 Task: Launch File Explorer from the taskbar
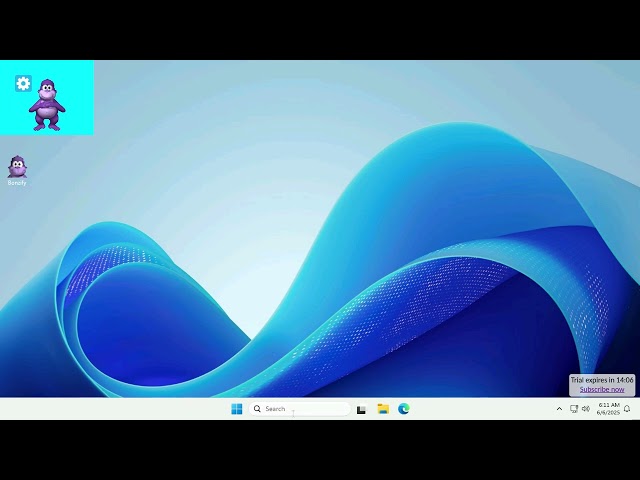383,409
